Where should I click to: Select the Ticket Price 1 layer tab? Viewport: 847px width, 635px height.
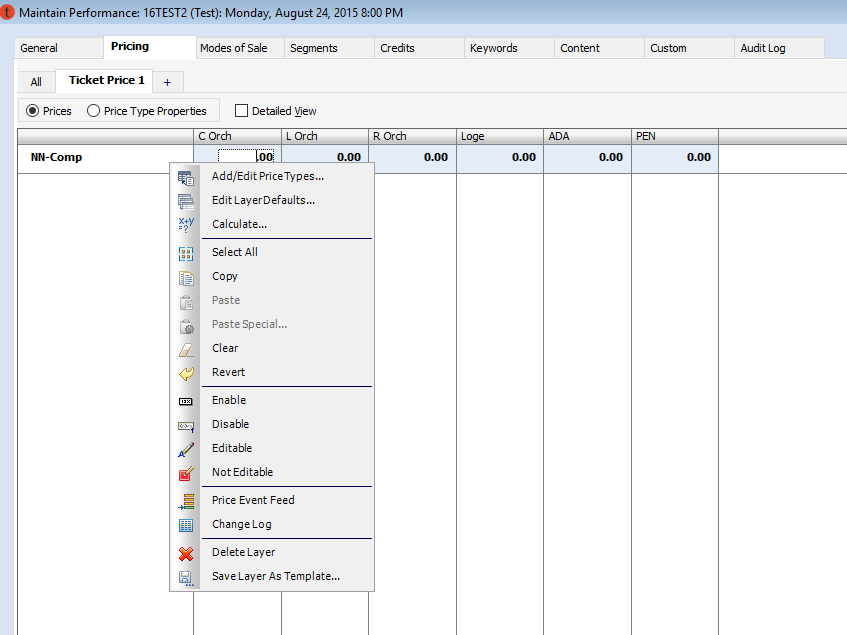coord(104,80)
